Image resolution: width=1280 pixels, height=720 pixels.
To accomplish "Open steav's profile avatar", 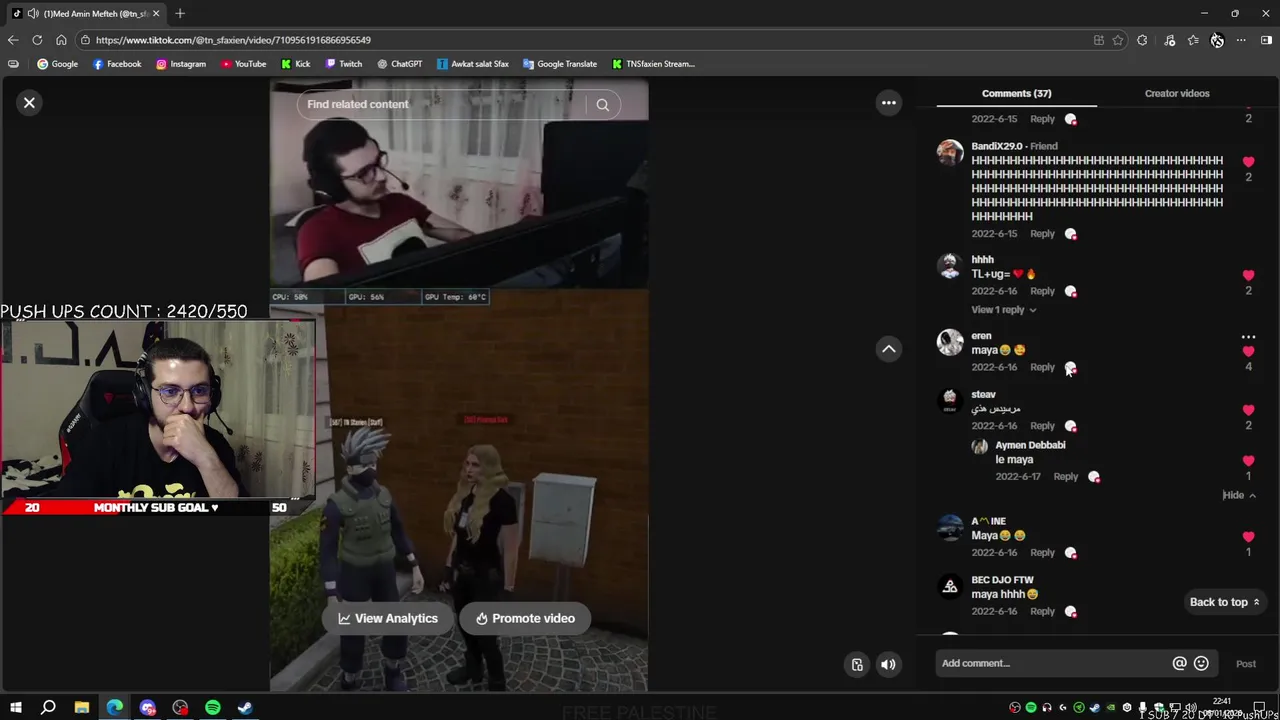I will click(x=949, y=401).
